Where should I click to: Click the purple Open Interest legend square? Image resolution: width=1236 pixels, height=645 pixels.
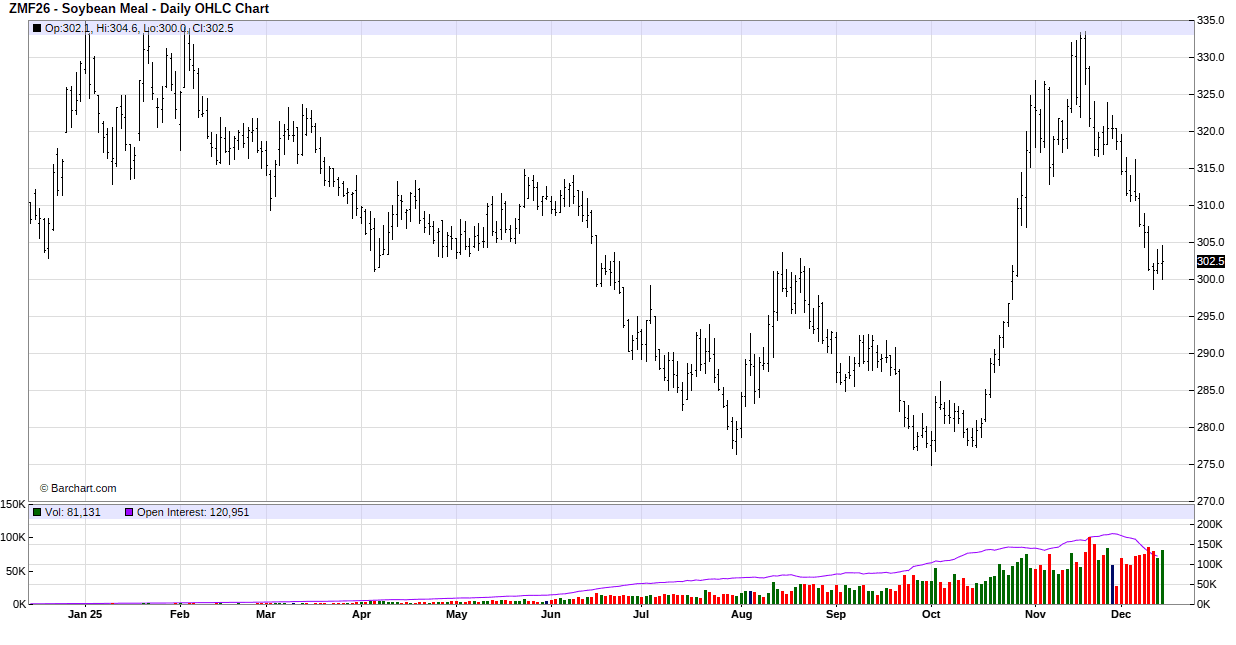(129, 512)
